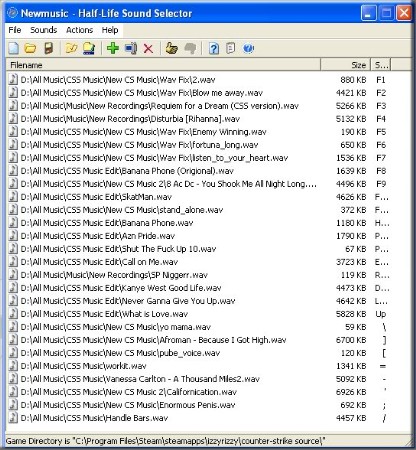This screenshot has height=450, width=416.
Task: Select the Disturbia [Rihanna].wav entry
Action: pos(130,119)
